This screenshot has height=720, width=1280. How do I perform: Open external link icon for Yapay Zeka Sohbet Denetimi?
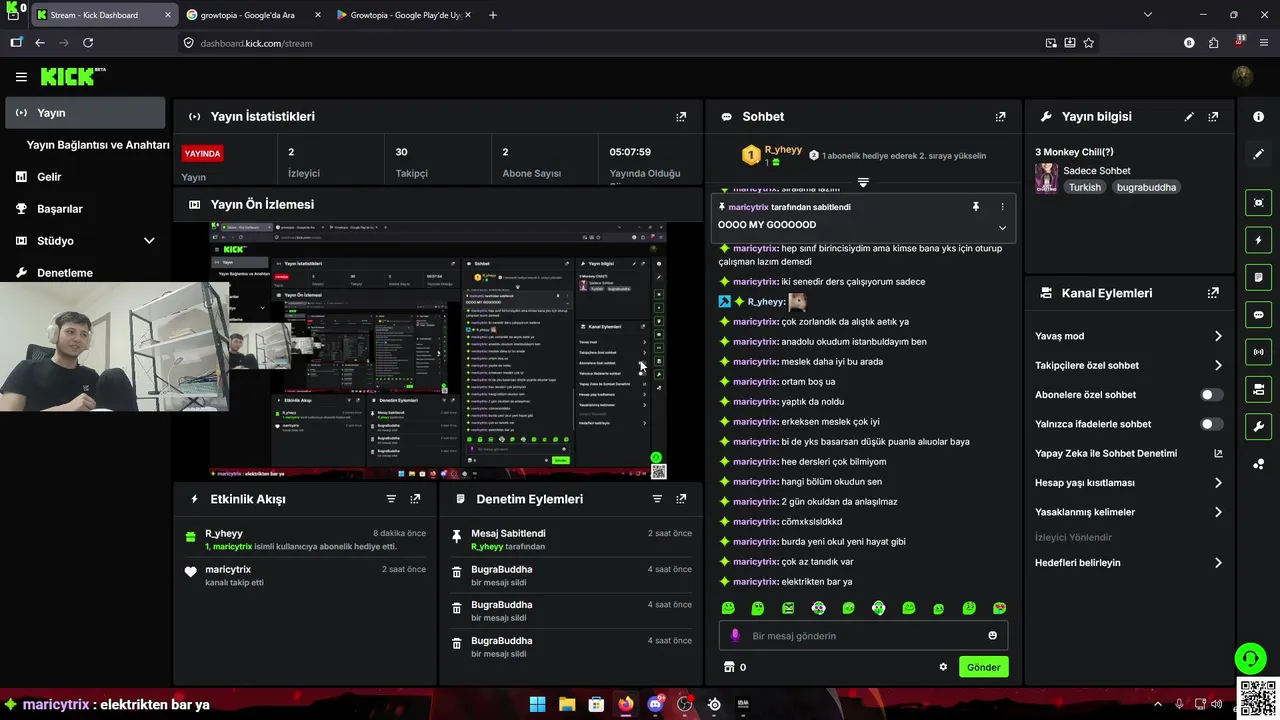tap(1218, 453)
